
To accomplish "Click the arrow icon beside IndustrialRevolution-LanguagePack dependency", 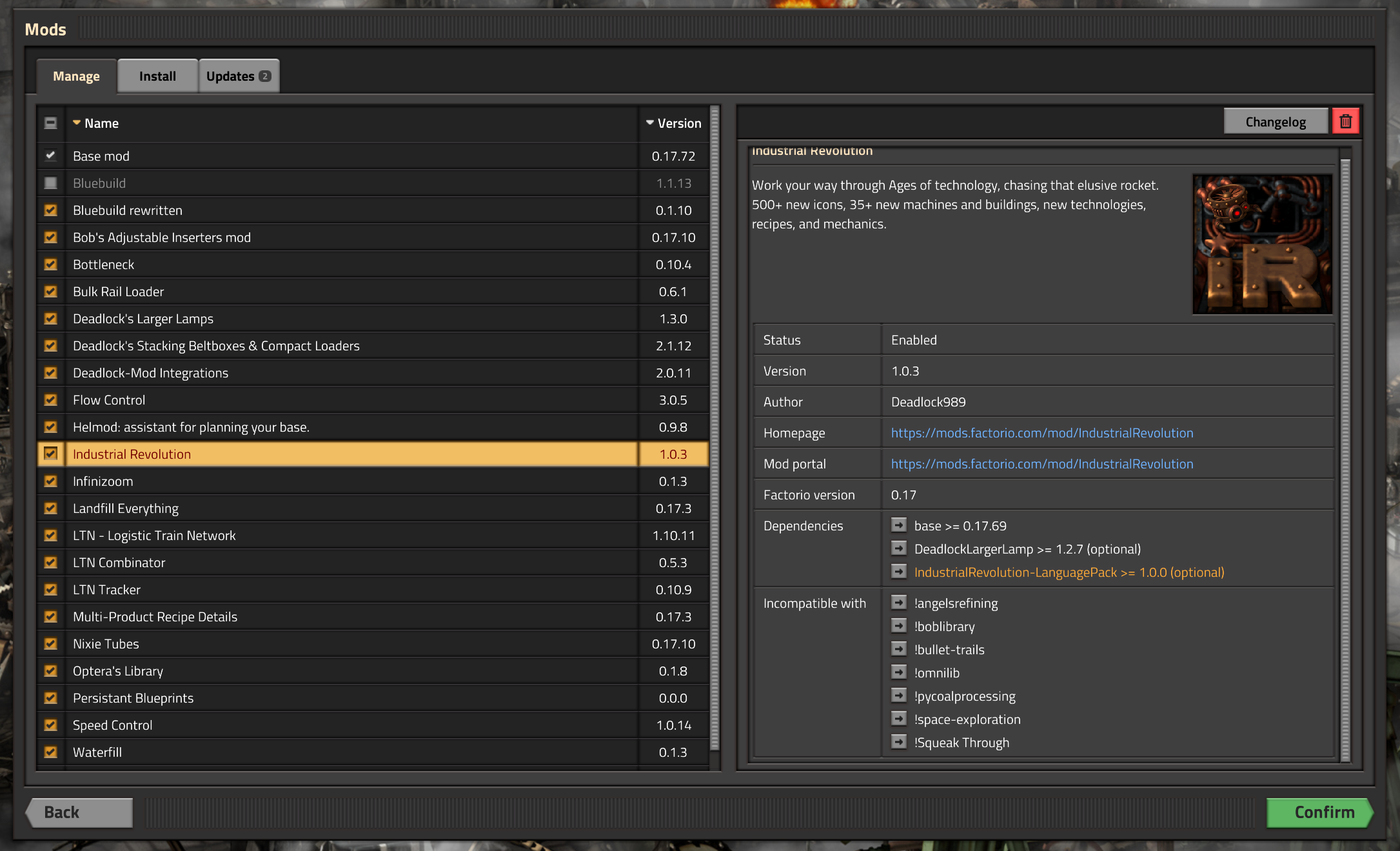I will (899, 572).
